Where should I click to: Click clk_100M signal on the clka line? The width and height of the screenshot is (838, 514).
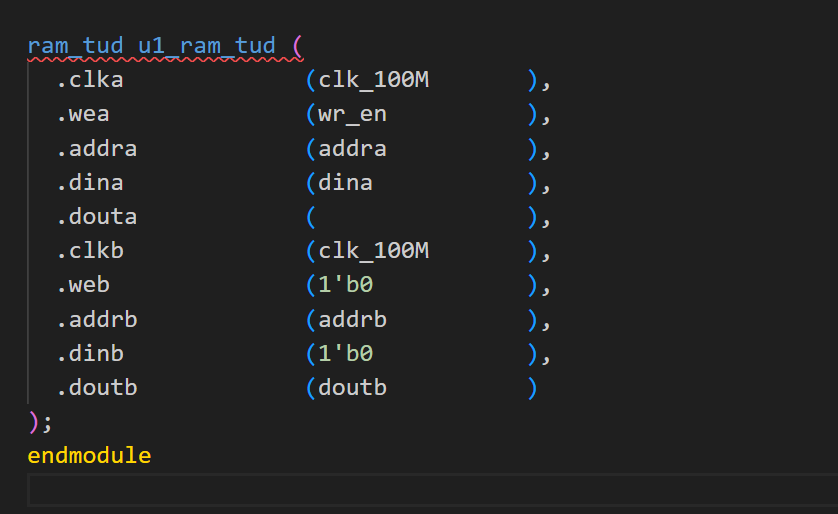pyautogui.click(x=374, y=80)
